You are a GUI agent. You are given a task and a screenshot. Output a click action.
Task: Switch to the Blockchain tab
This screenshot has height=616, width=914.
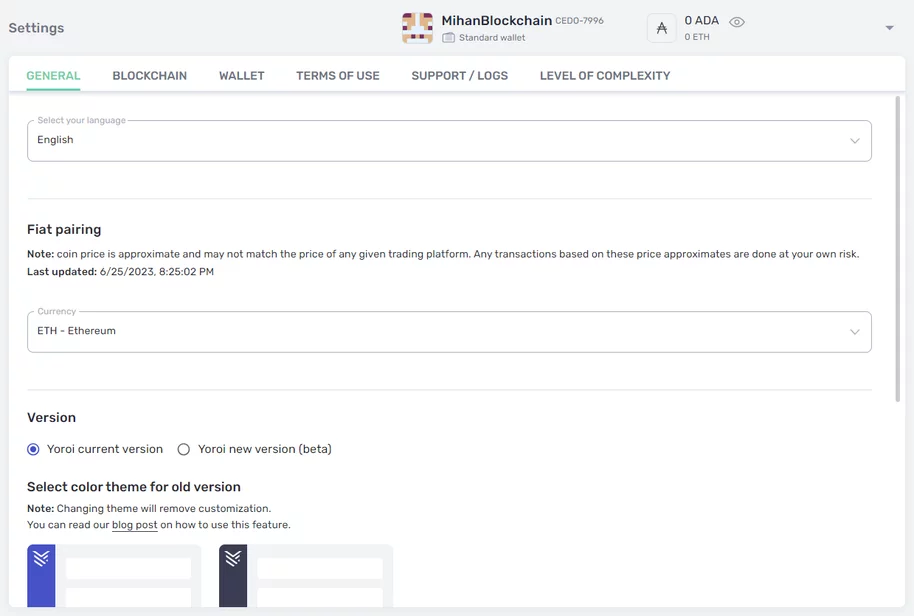[x=149, y=76]
